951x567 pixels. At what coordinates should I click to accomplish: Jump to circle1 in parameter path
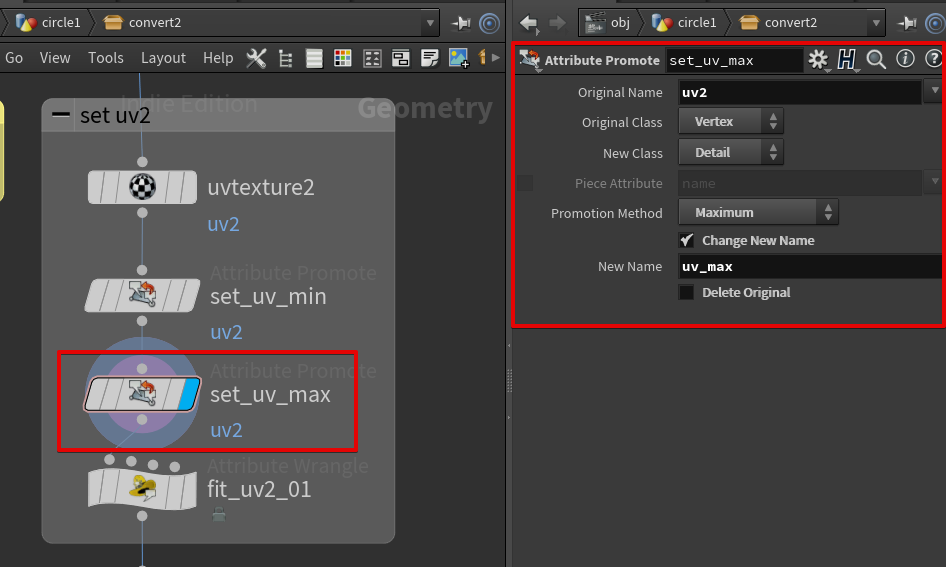(x=684, y=22)
